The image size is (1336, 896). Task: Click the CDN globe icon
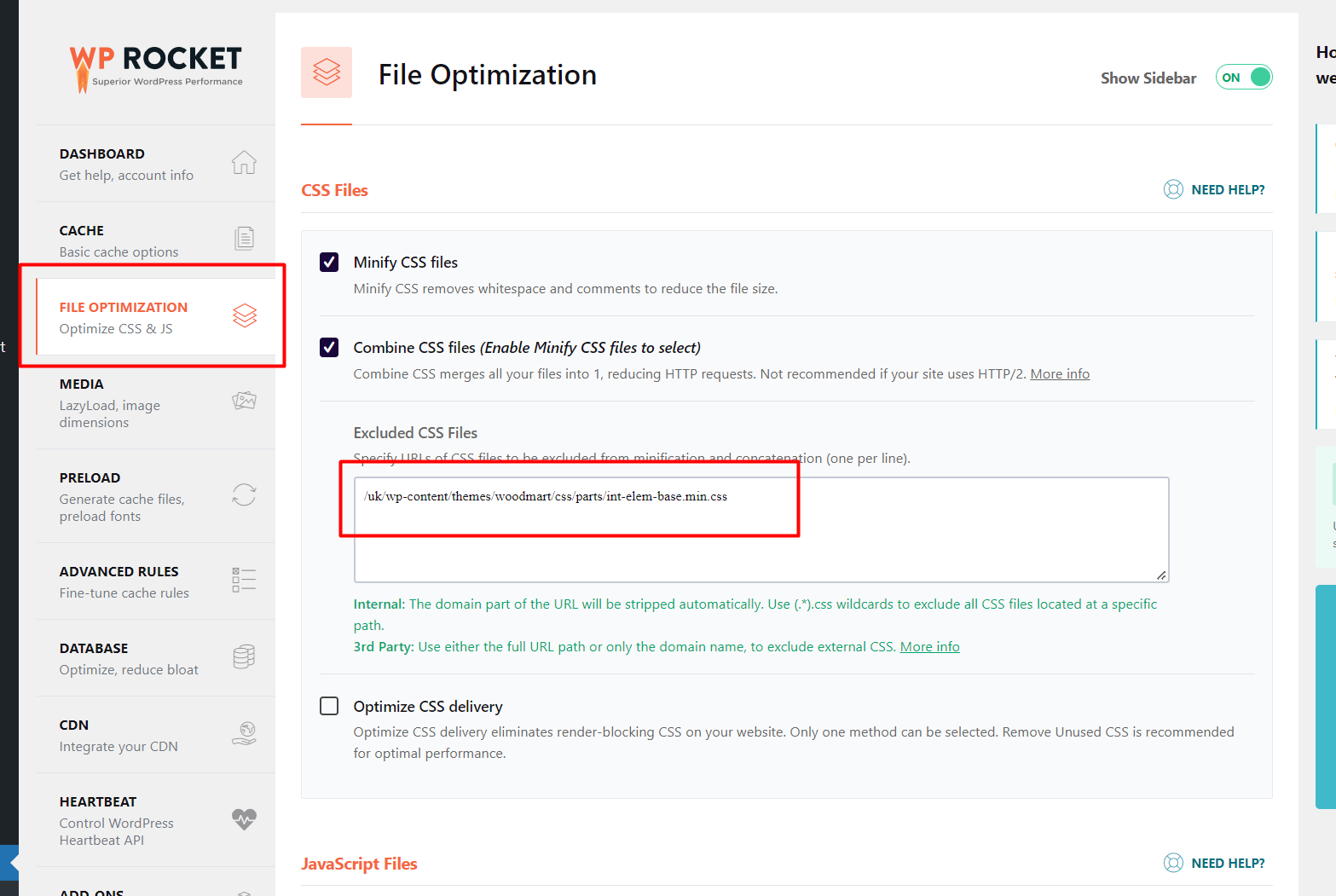pos(244,733)
